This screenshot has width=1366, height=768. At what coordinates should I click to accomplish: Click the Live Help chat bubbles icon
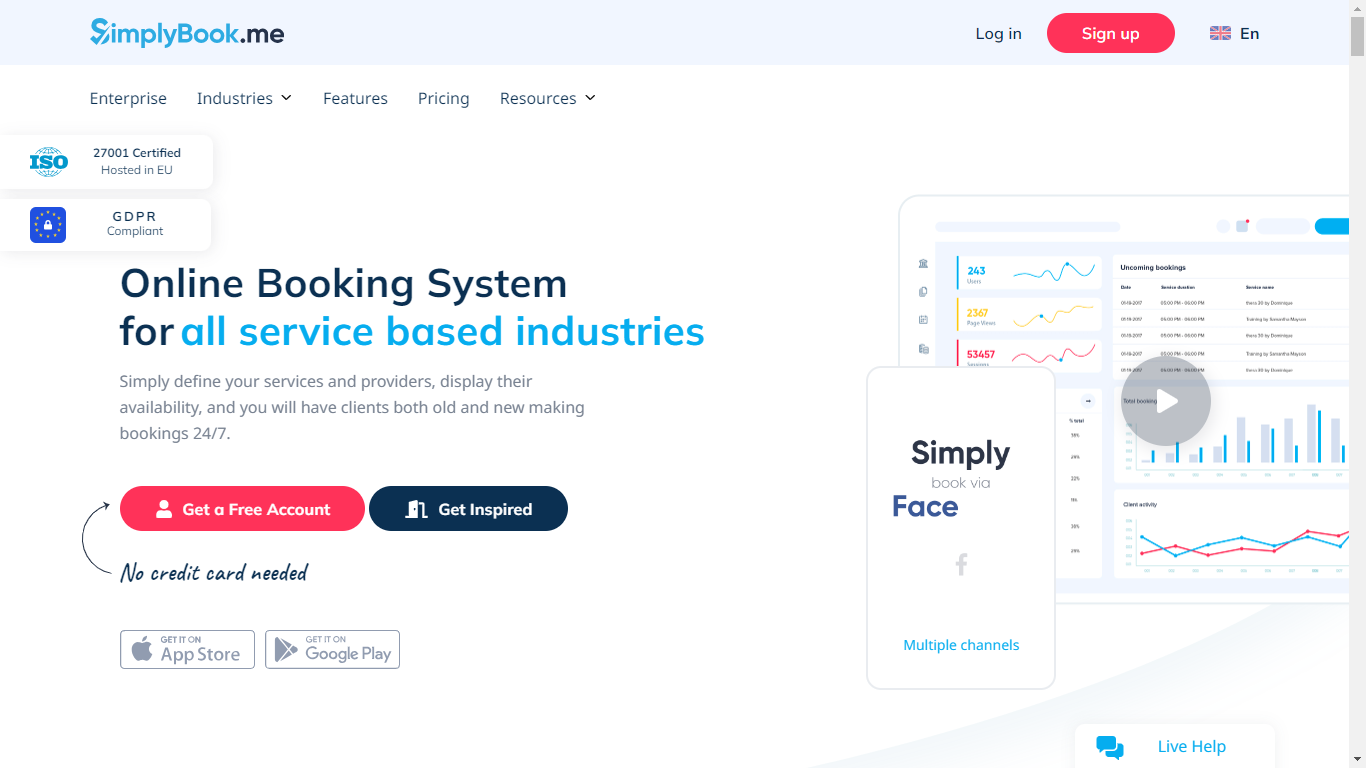point(1110,747)
